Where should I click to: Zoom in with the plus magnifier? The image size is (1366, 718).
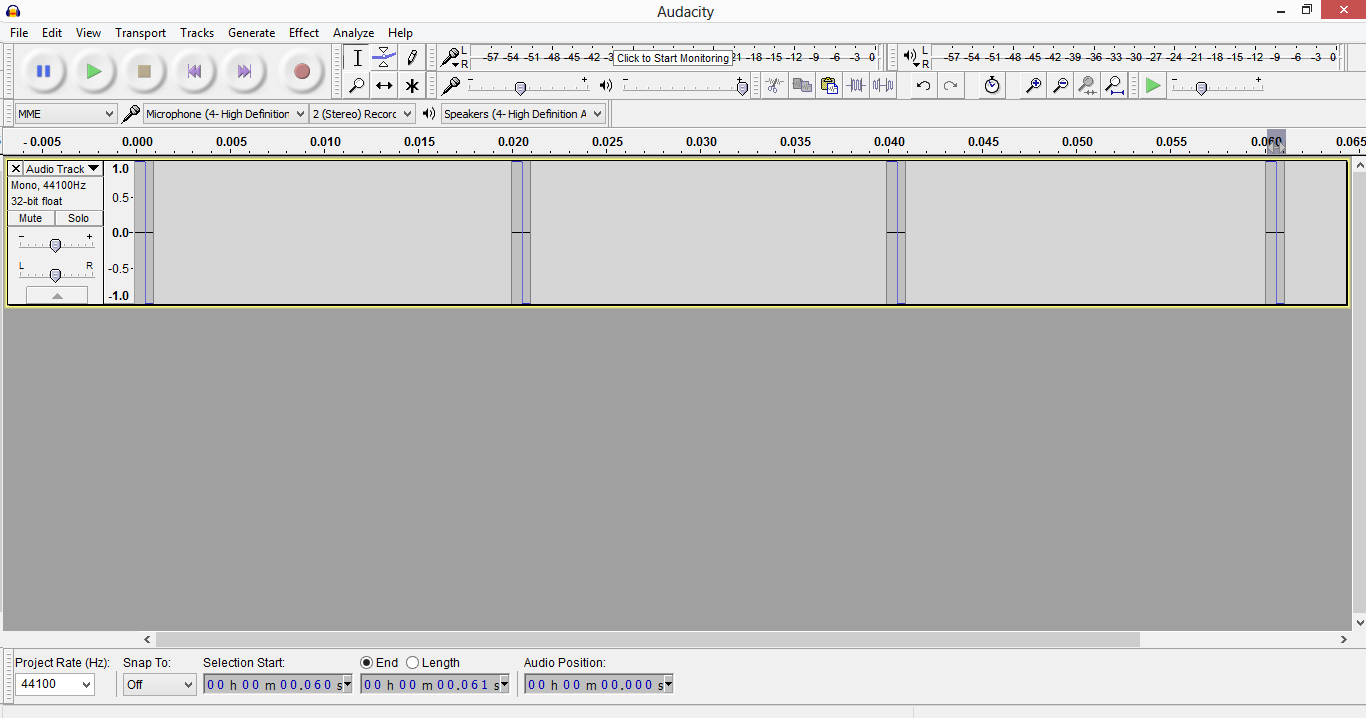1034,85
